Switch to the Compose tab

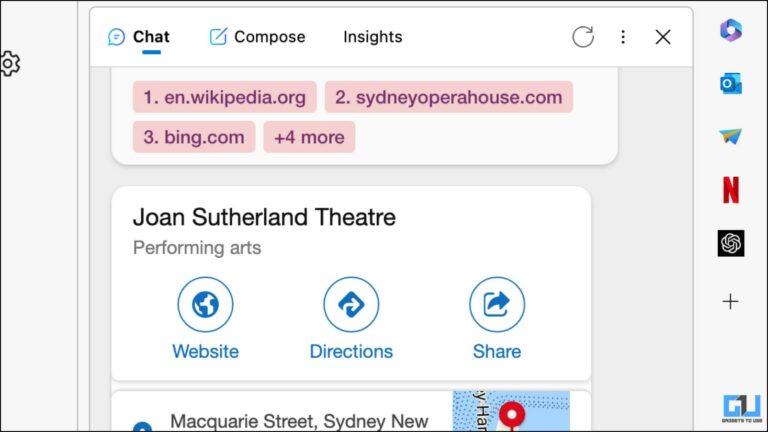257,37
